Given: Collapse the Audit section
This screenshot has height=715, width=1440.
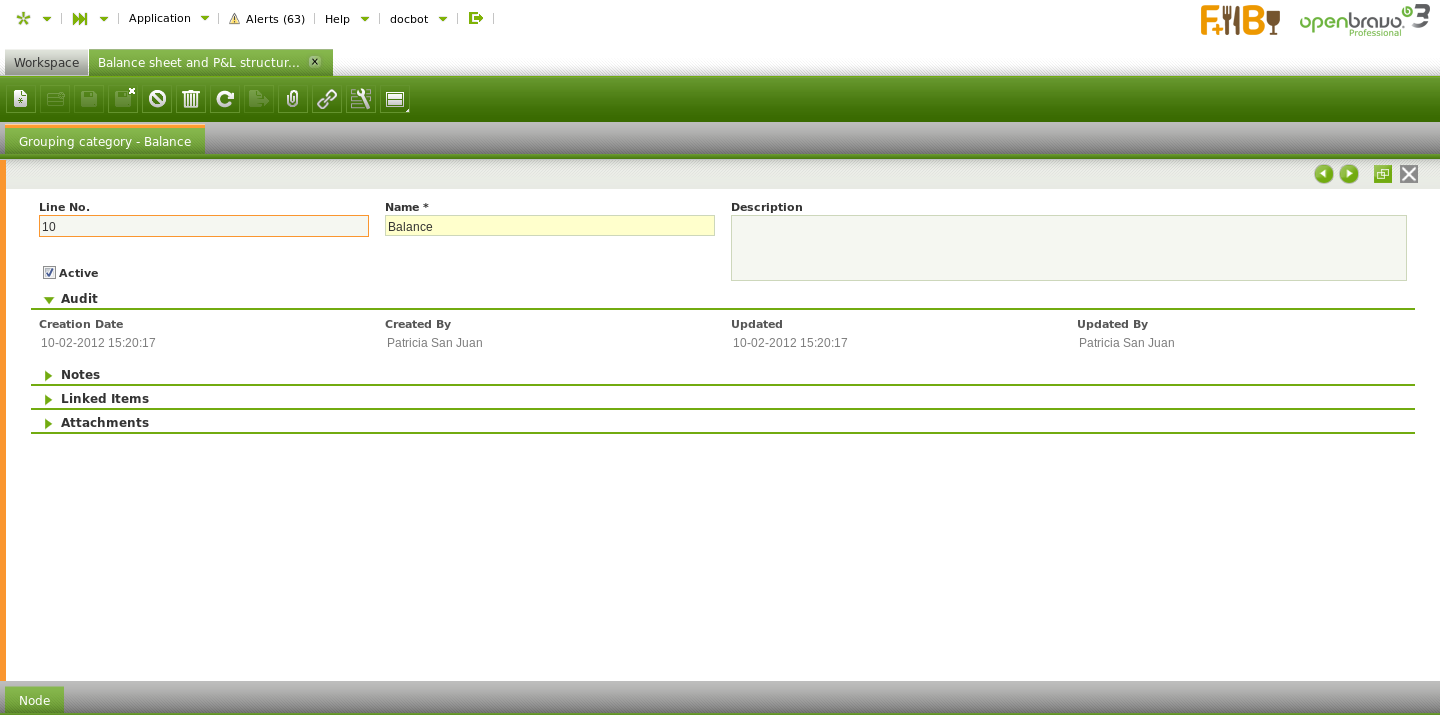Looking at the screenshot, I should [x=49, y=299].
